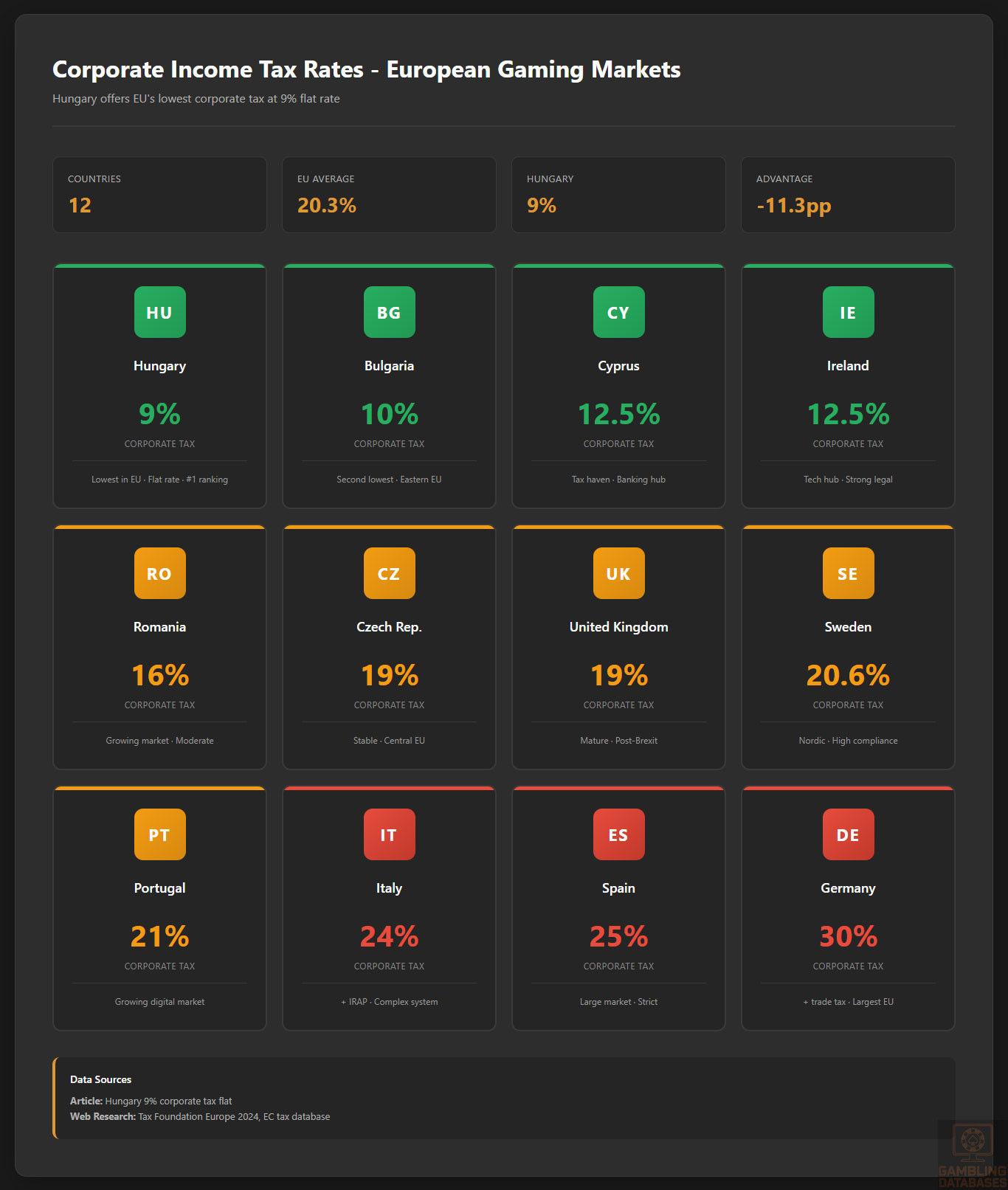The image size is (1008, 1190).
Task: Tap the IE Ireland badge icon
Action: [x=848, y=312]
